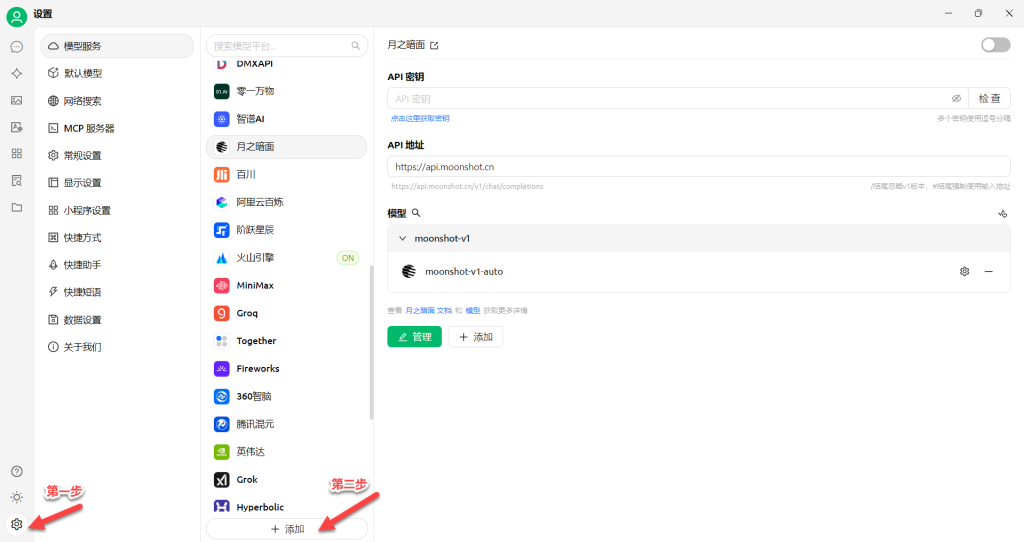The height and width of the screenshot is (542, 1024).
Task: Select the Fireworks provider
Action: coord(286,369)
